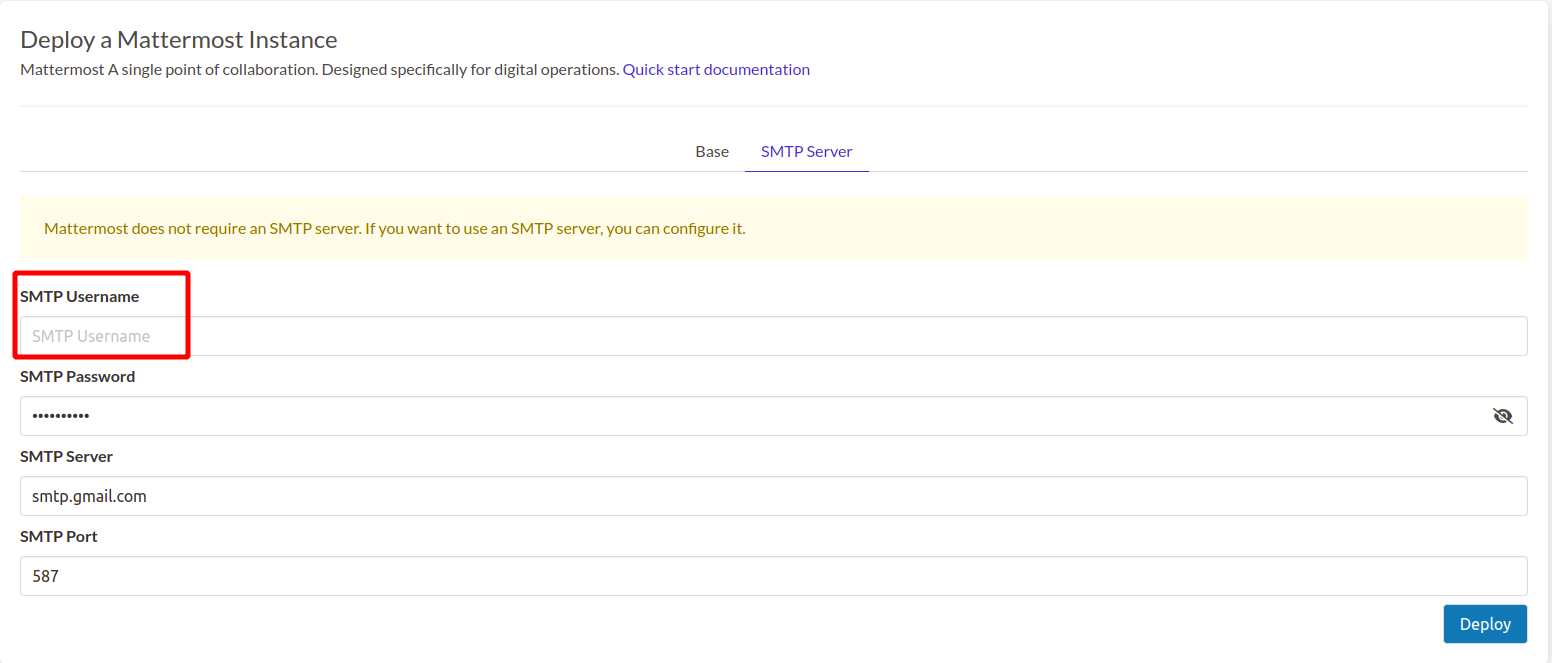Switch to the Base tab
Image resolution: width=1552 pixels, height=663 pixels.
point(711,151)
